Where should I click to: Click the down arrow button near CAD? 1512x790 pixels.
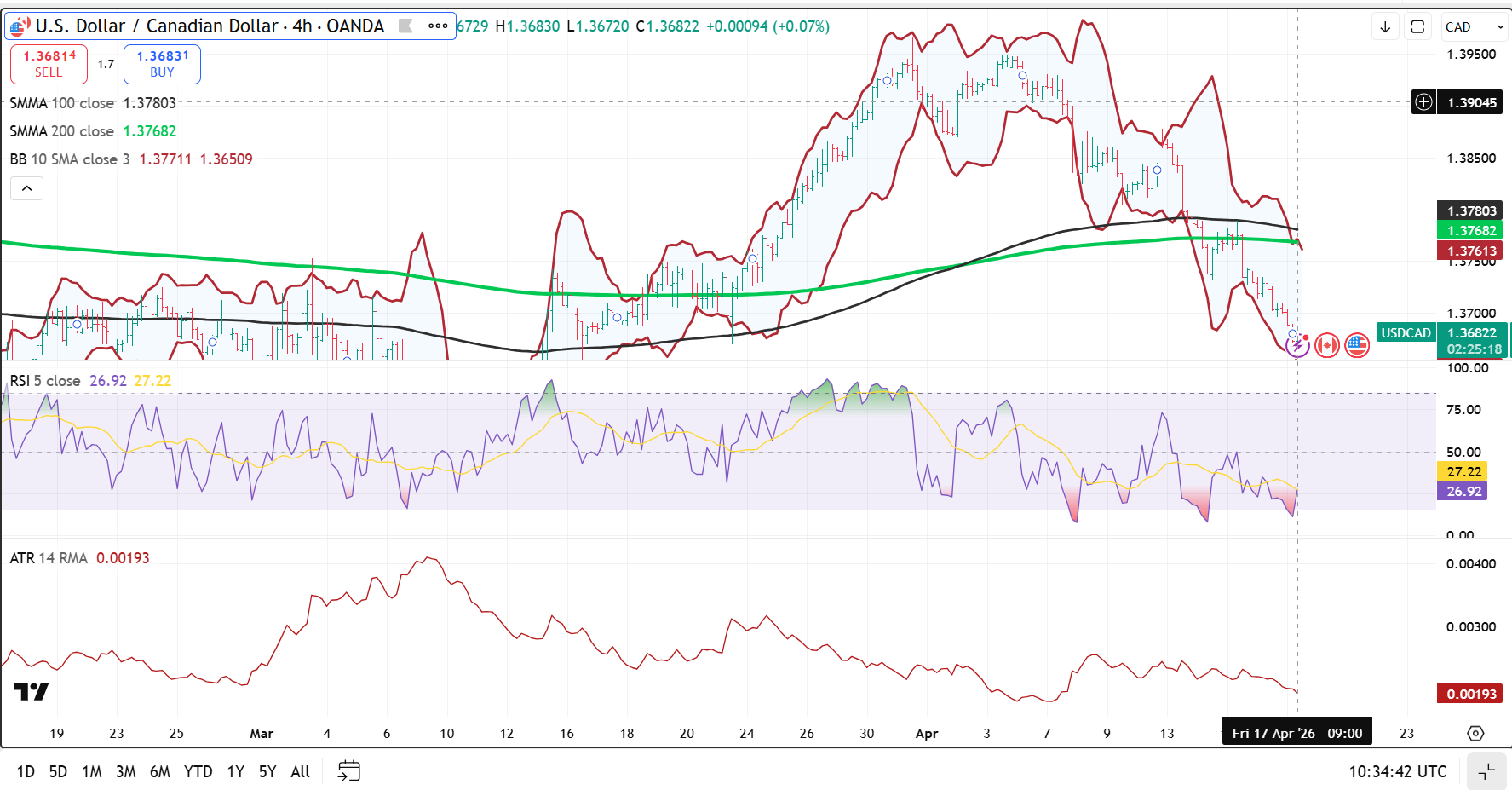pyautogui.click(x=1385, y=27)
